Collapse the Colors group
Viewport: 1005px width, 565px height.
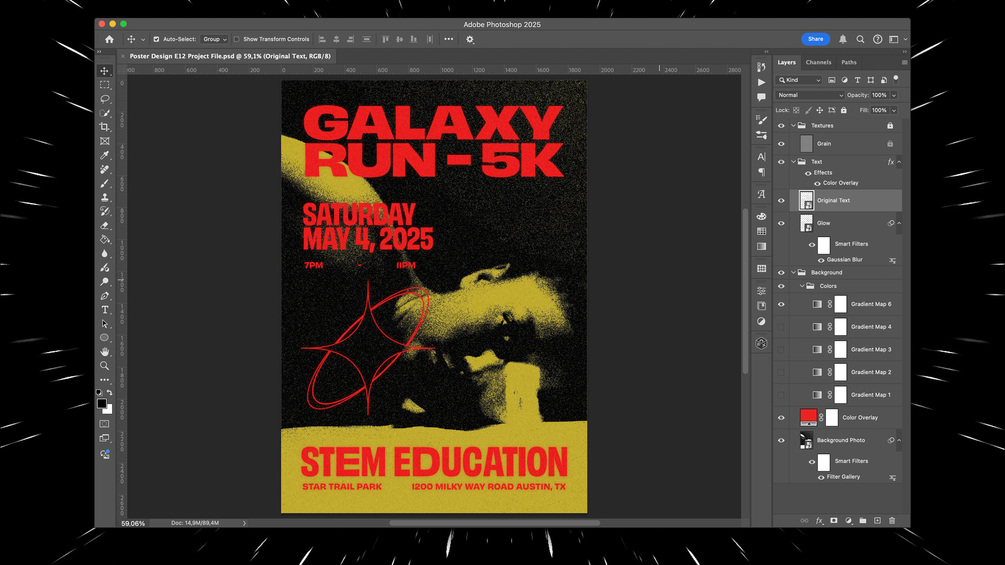[x=801, y=286]
